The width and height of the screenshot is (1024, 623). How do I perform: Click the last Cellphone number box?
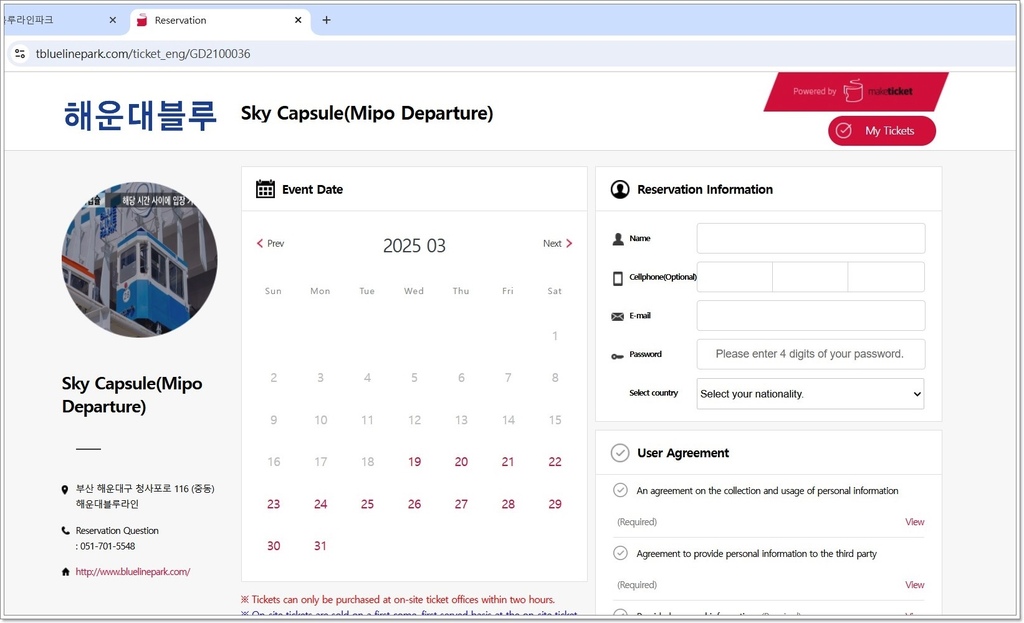click(886, 277)
